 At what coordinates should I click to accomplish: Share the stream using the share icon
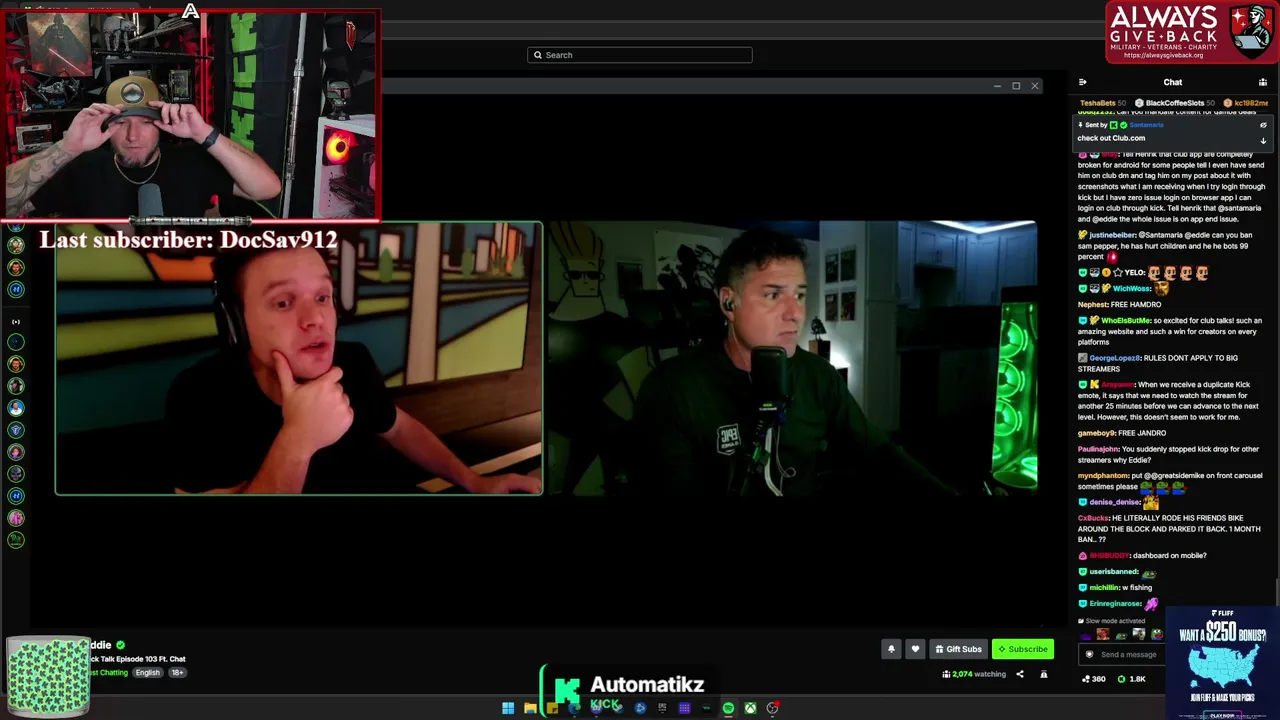point(1020,675)
